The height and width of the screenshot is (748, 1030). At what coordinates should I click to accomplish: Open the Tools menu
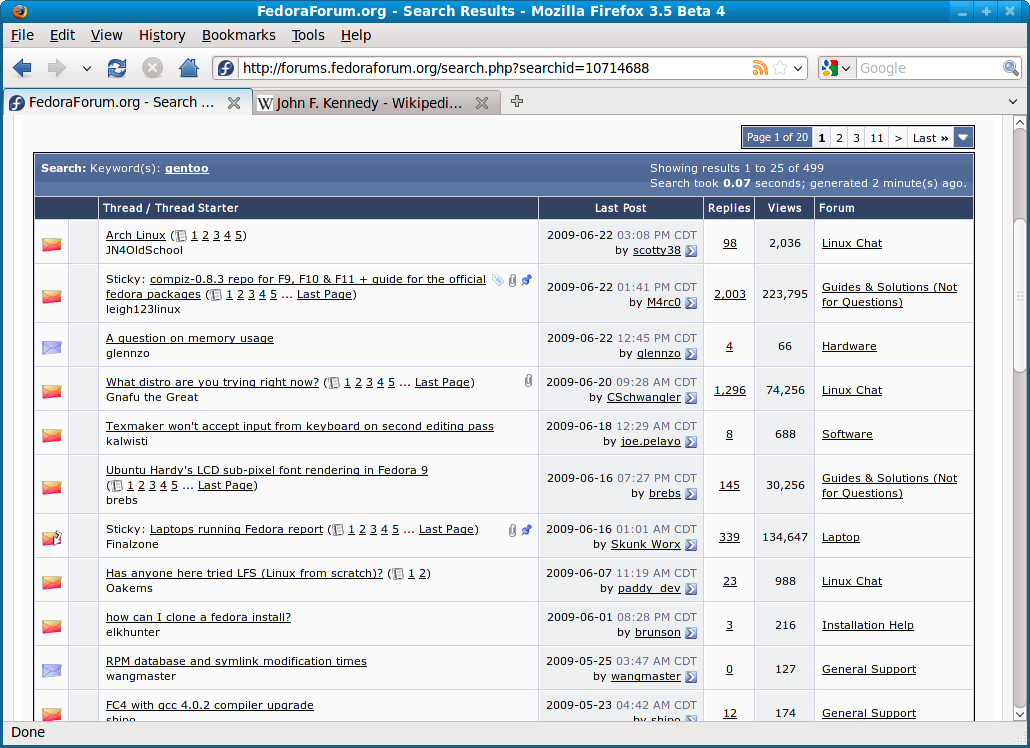308,35
